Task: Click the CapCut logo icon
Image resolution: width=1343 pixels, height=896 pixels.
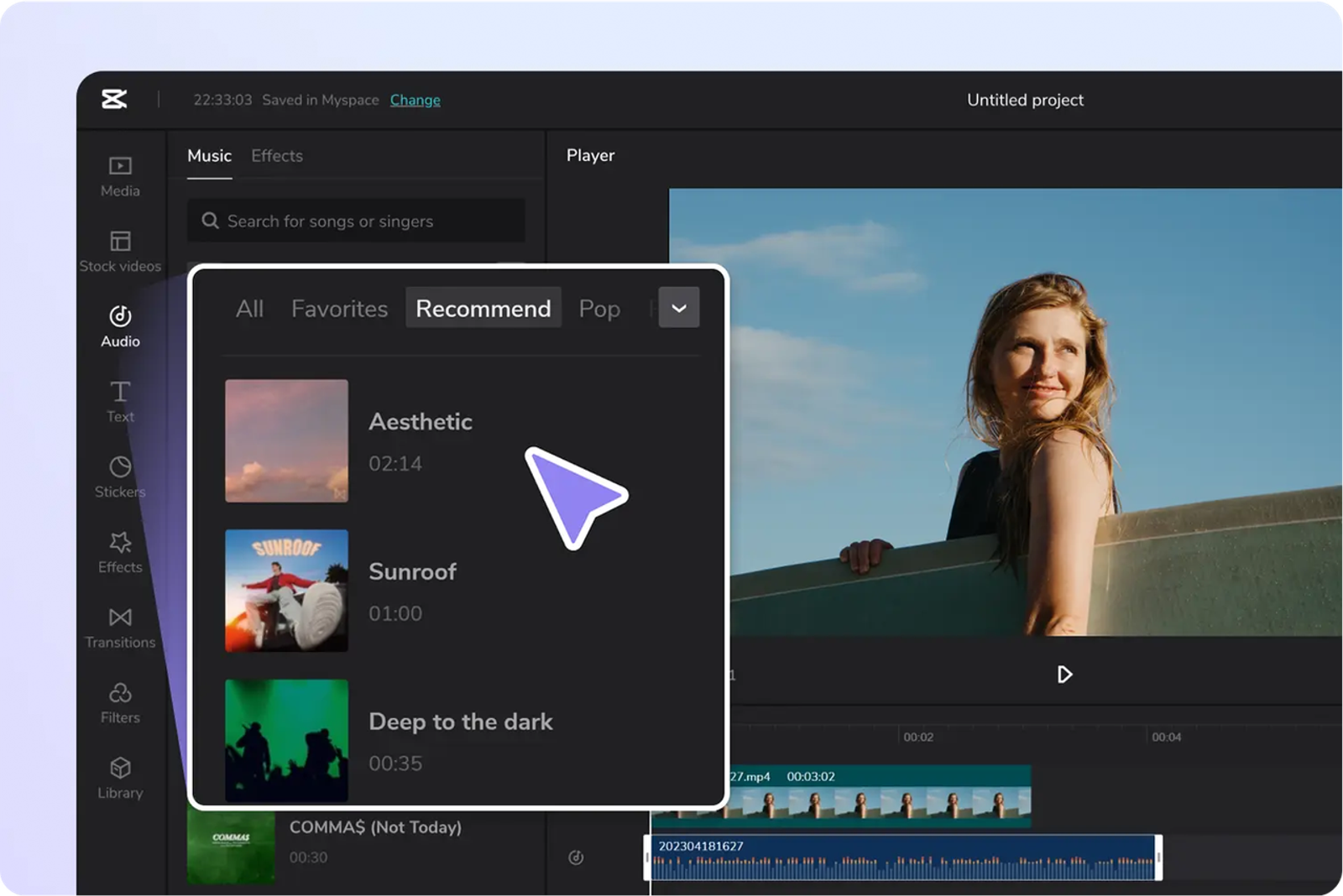Action: 114,99
